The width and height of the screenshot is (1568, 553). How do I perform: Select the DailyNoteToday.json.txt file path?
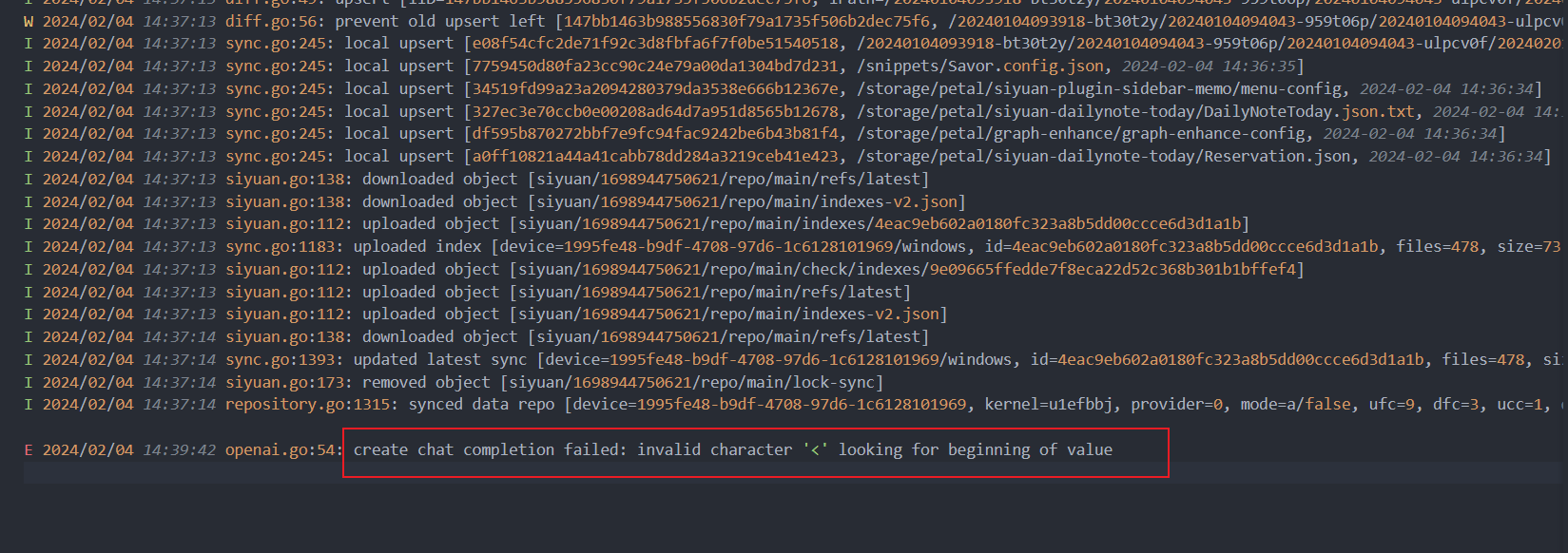click(1136, 111)
